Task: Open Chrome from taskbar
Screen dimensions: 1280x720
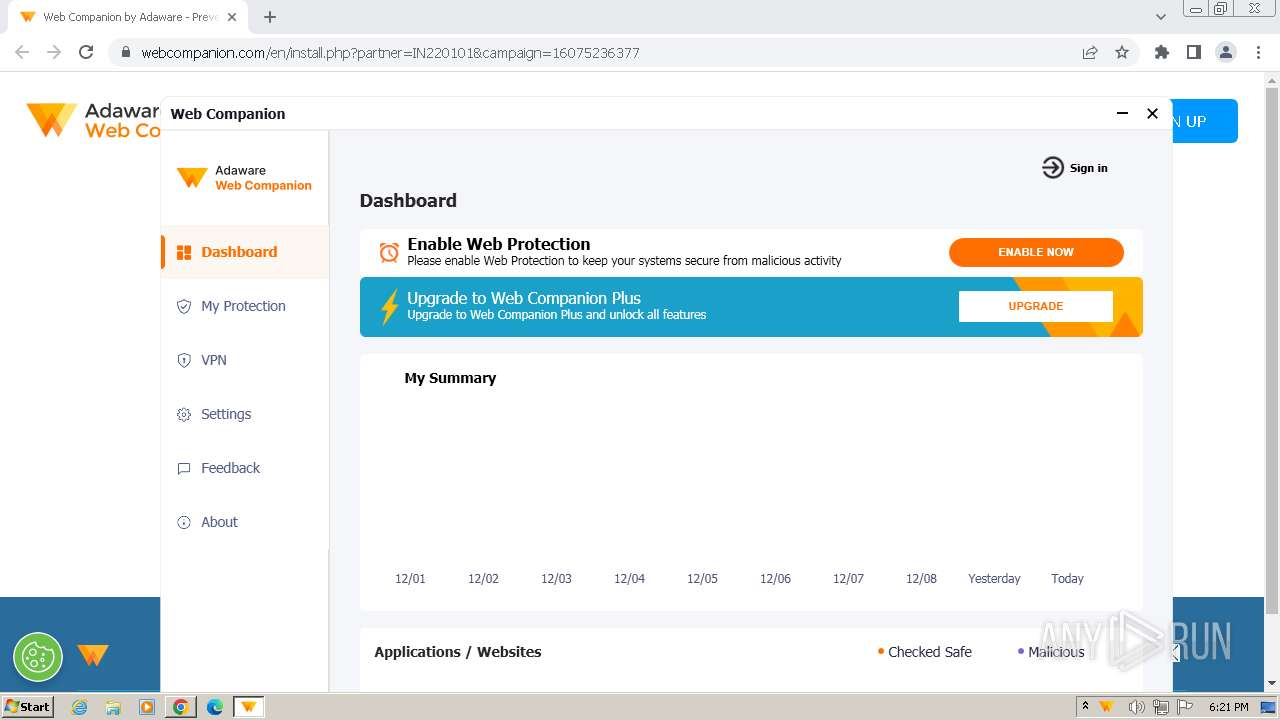Action: [x=181, y=707]
